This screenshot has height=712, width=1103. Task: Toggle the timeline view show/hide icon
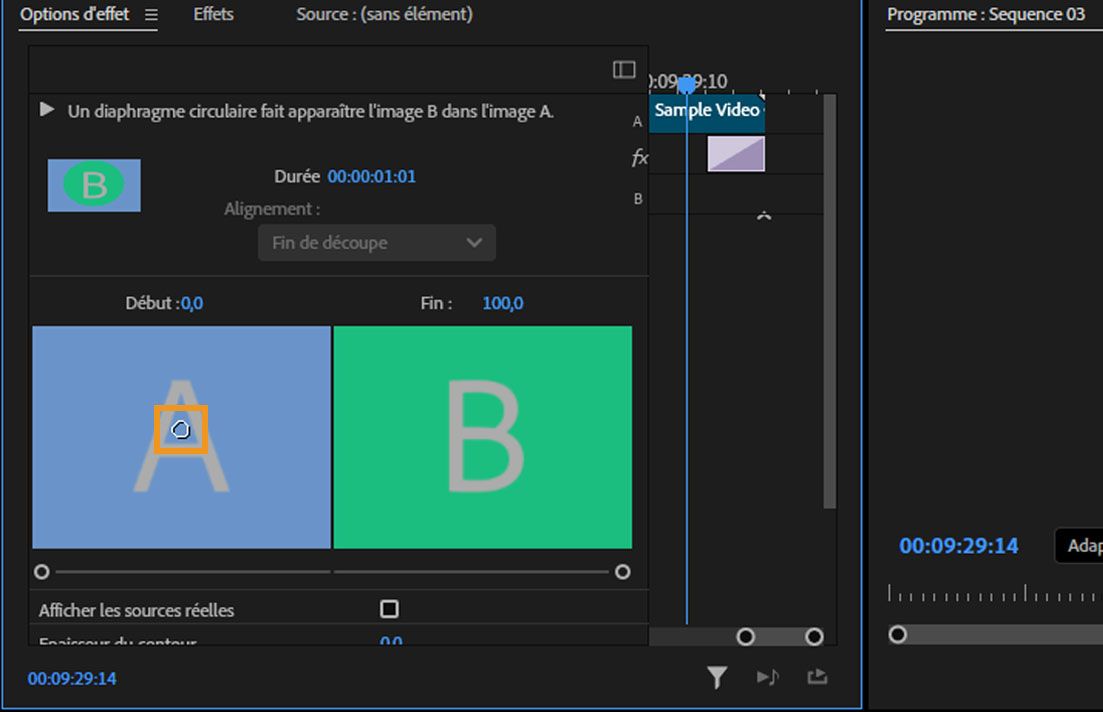[624, 69]
